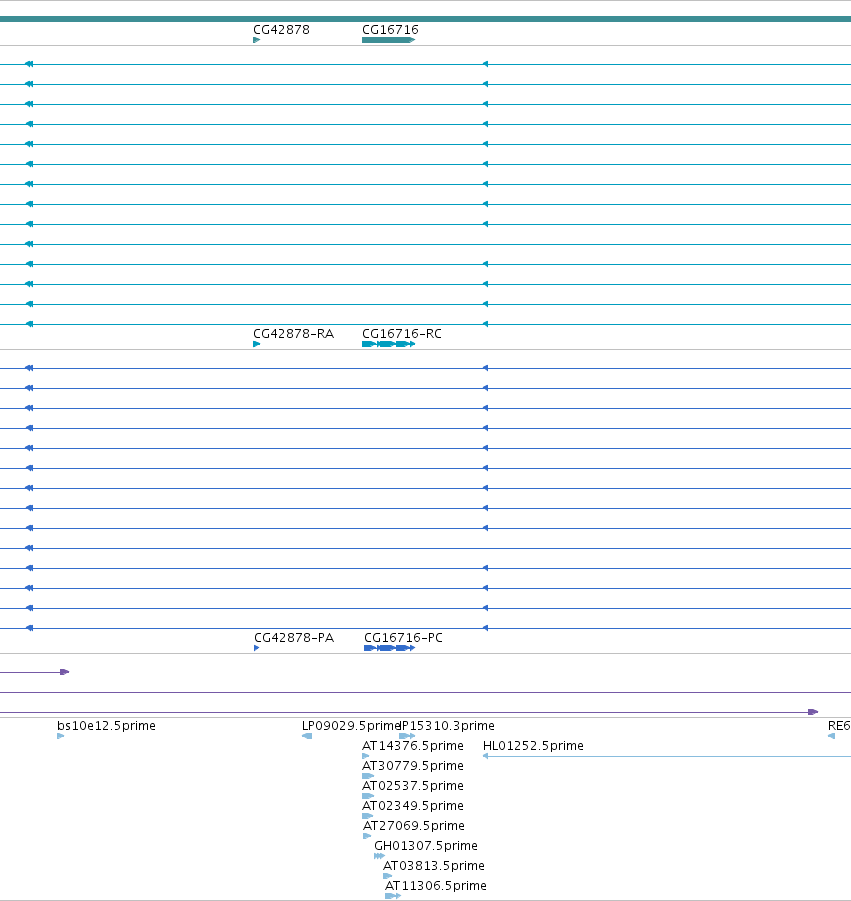Click the bs10e12.5prime arrow glyph
Image resolution: width=851 pixels, height=901 pixels.
tap(61, 736)
